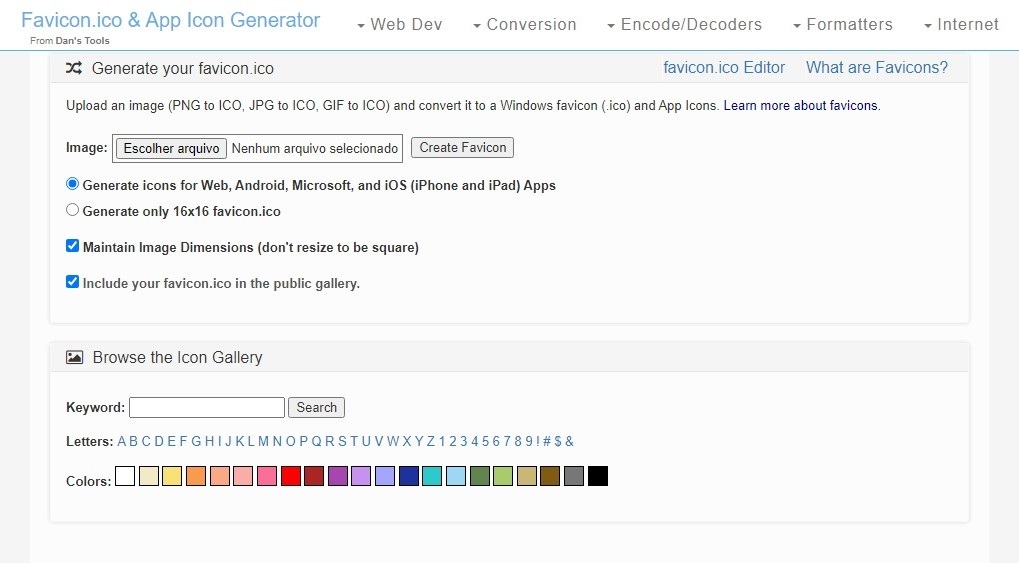1019x563 pixels.
Task: Click the Create Favicon button
Action: [463, 148]
